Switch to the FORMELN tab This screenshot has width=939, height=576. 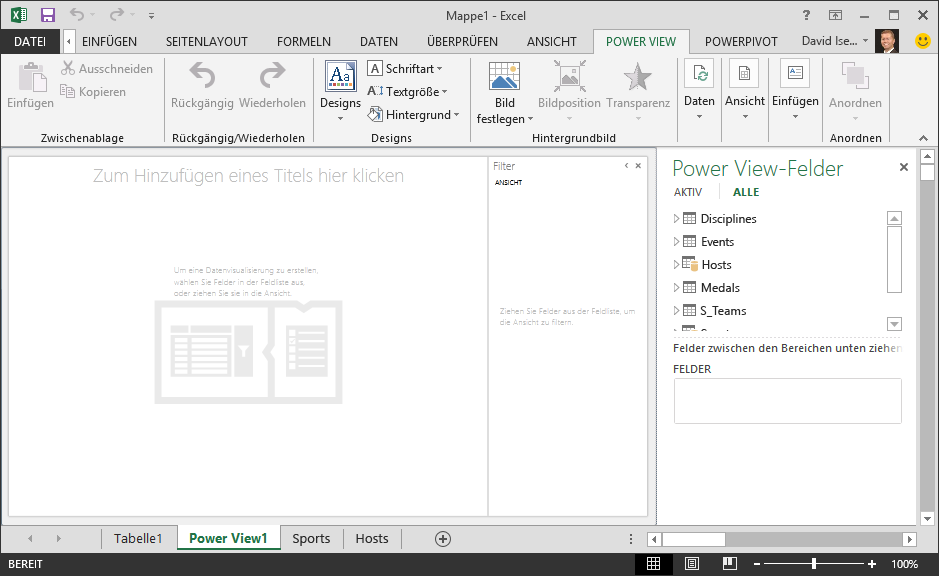(x=304, y=41)
